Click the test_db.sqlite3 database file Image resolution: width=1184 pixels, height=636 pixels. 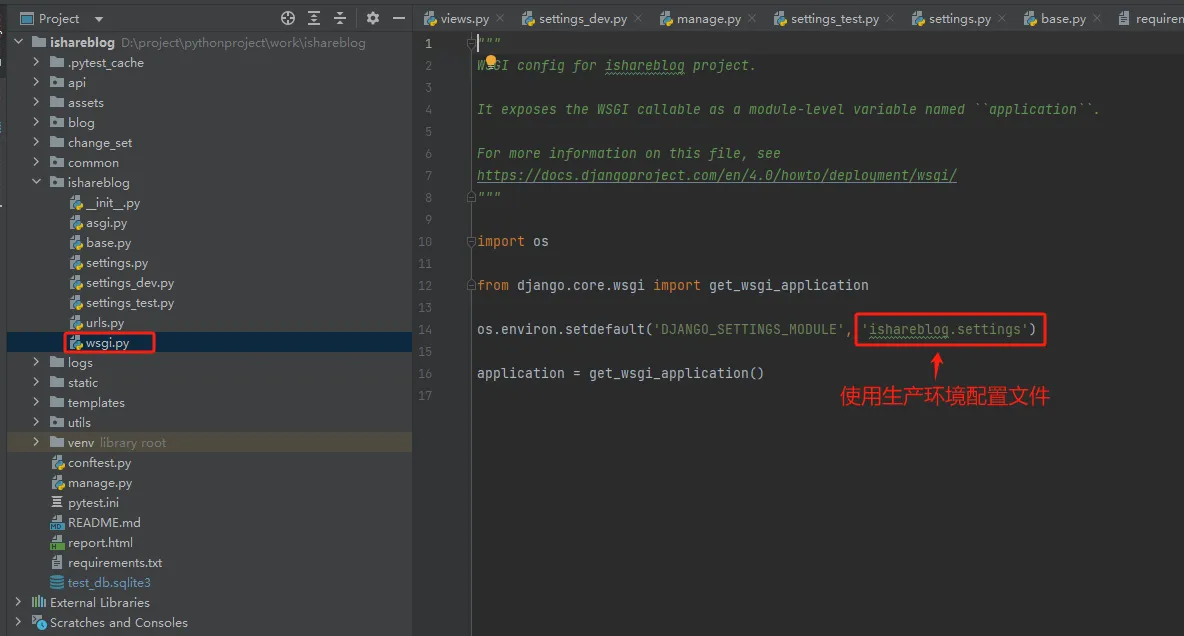point(108,583)
